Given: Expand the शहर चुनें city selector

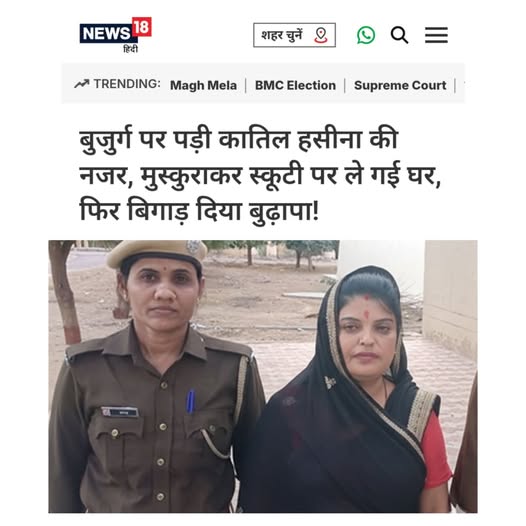Looking at the screenshot, I should [294, 35].
